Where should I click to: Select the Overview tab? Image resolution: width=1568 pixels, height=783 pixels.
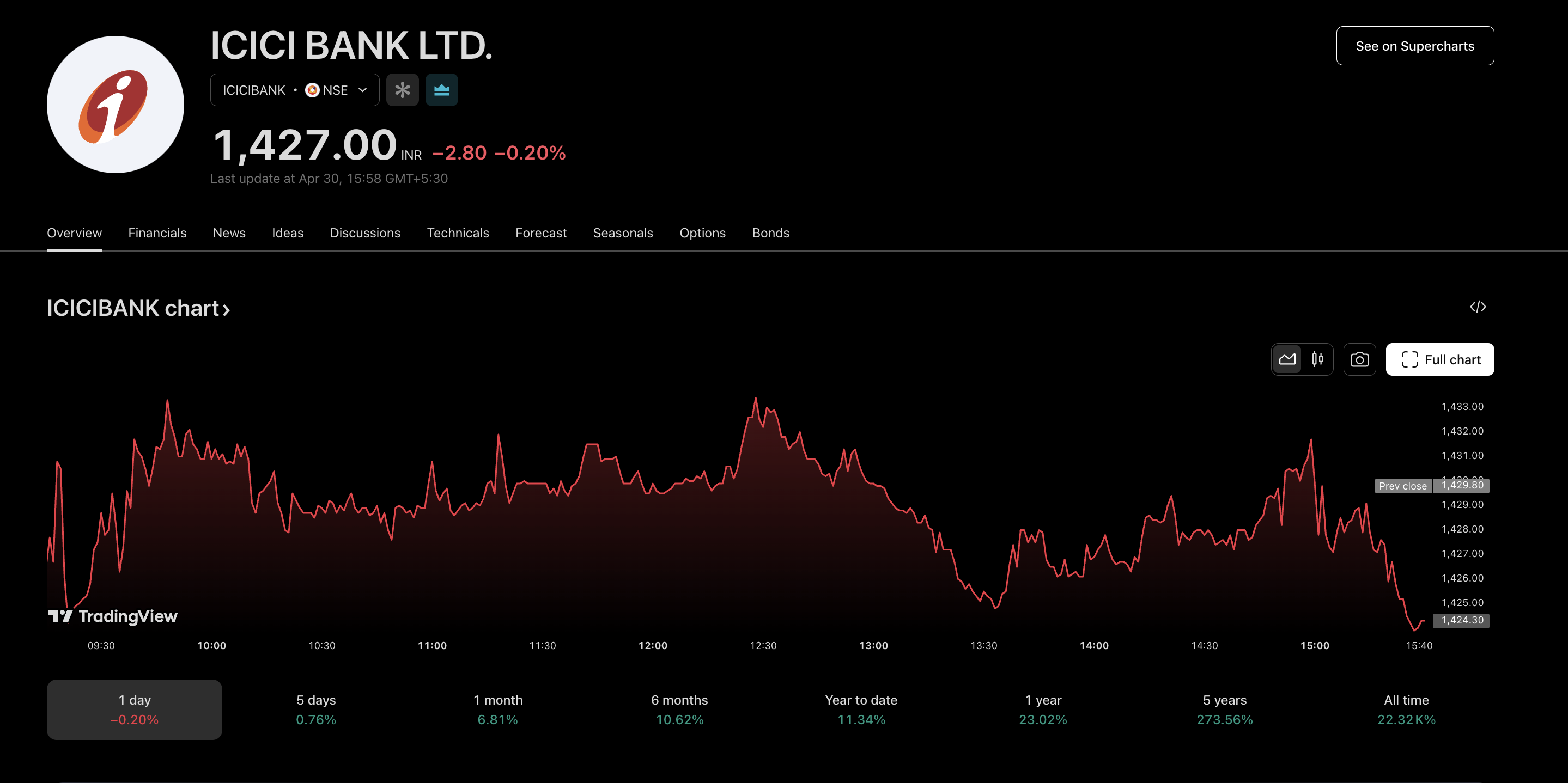[74, 233]
